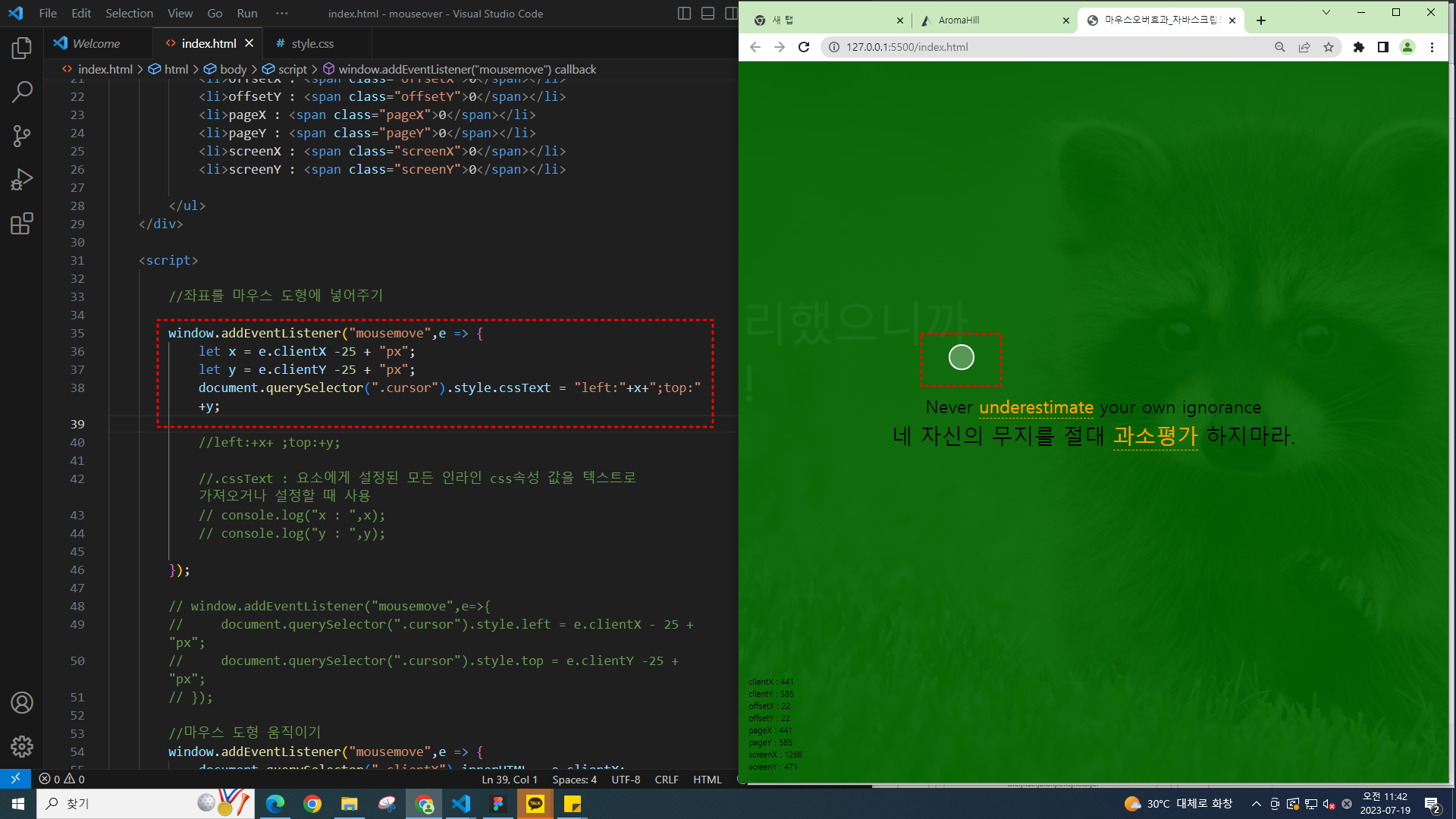Open Chrome tab search dropdown arrow

pyautogui.click(x=1326, y=13)
